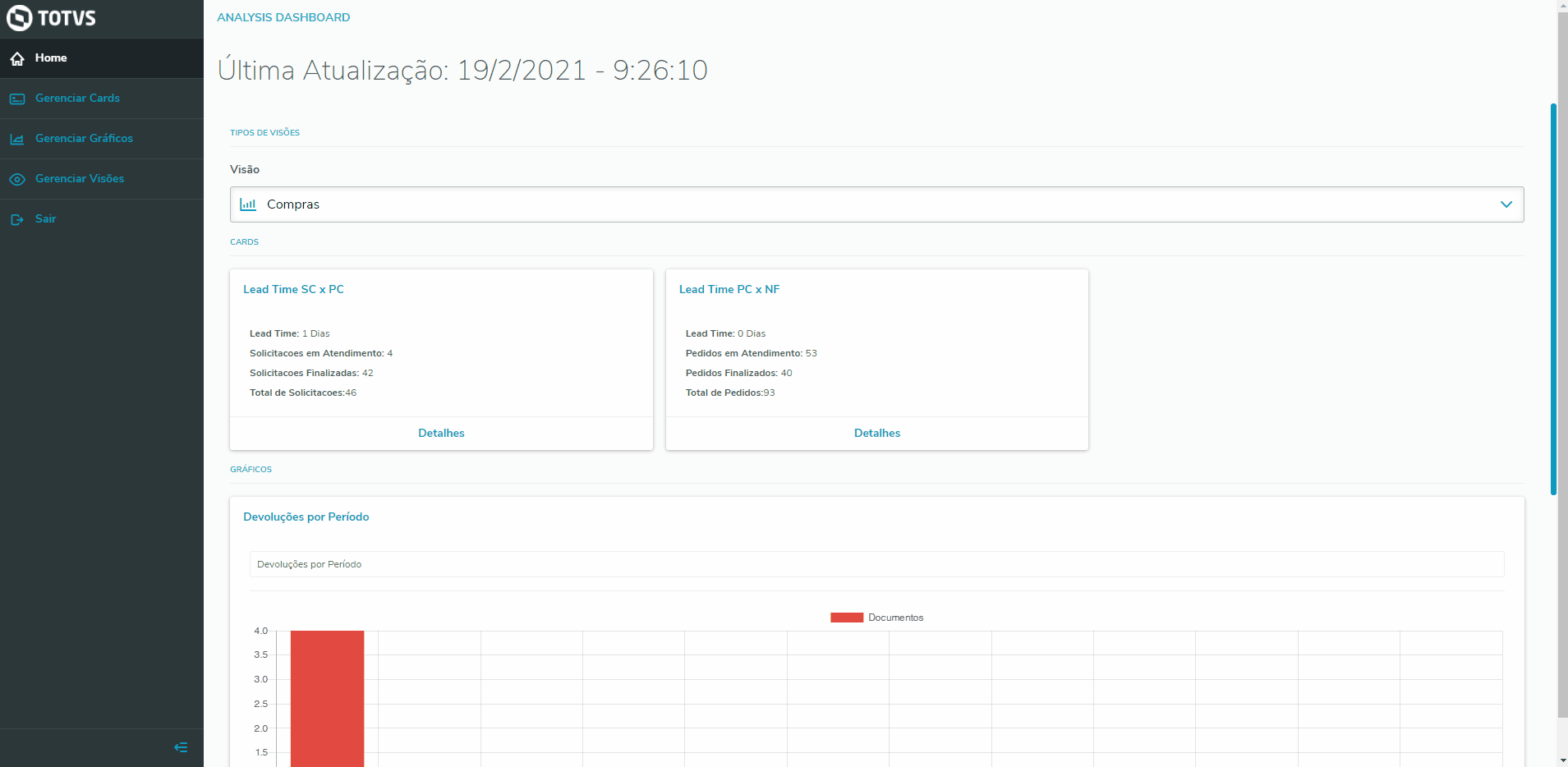
Task: Navigate to Gerenciar Visões
Action: coord(102,179)
